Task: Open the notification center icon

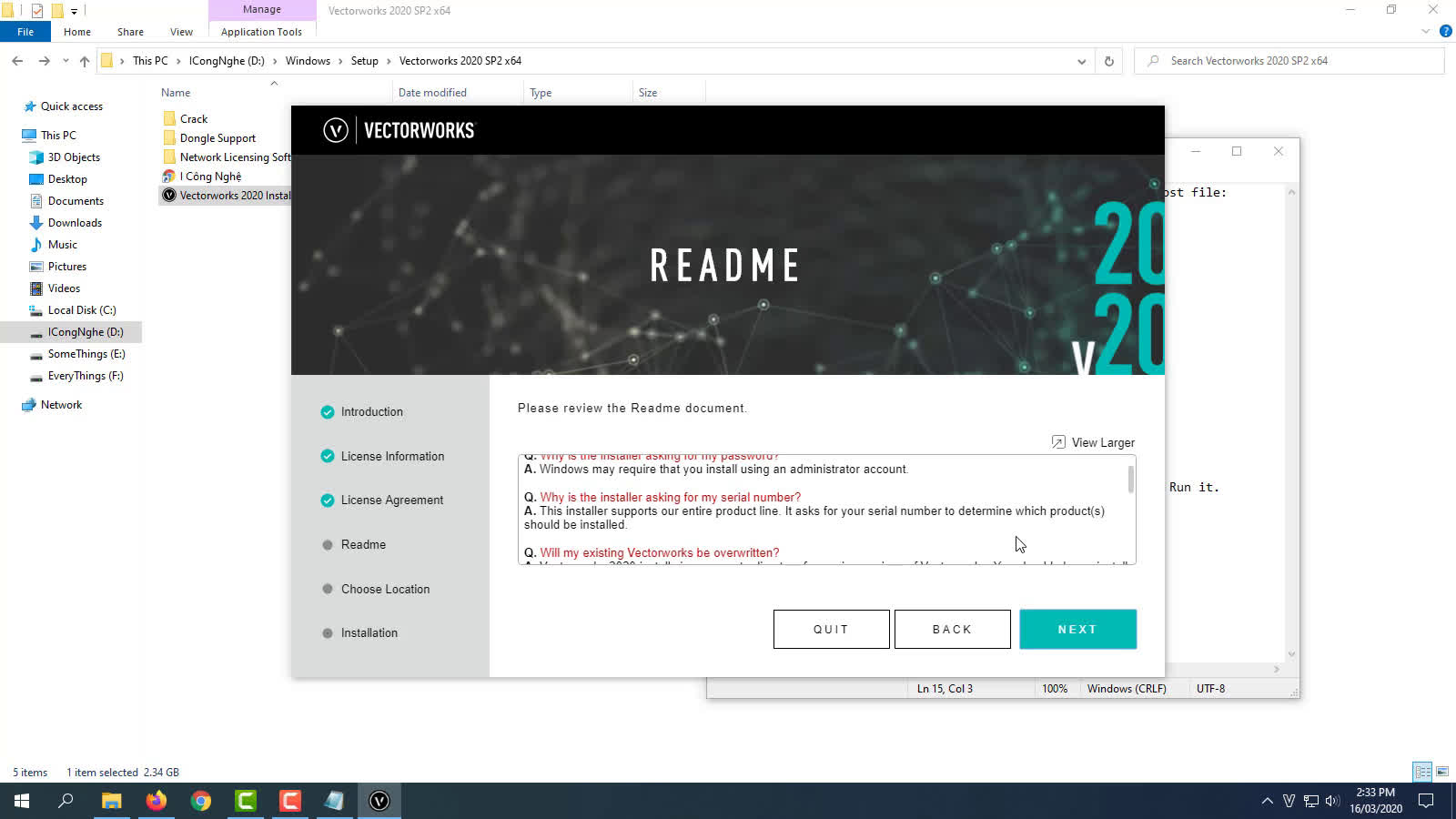Action: coord(1426,801)
